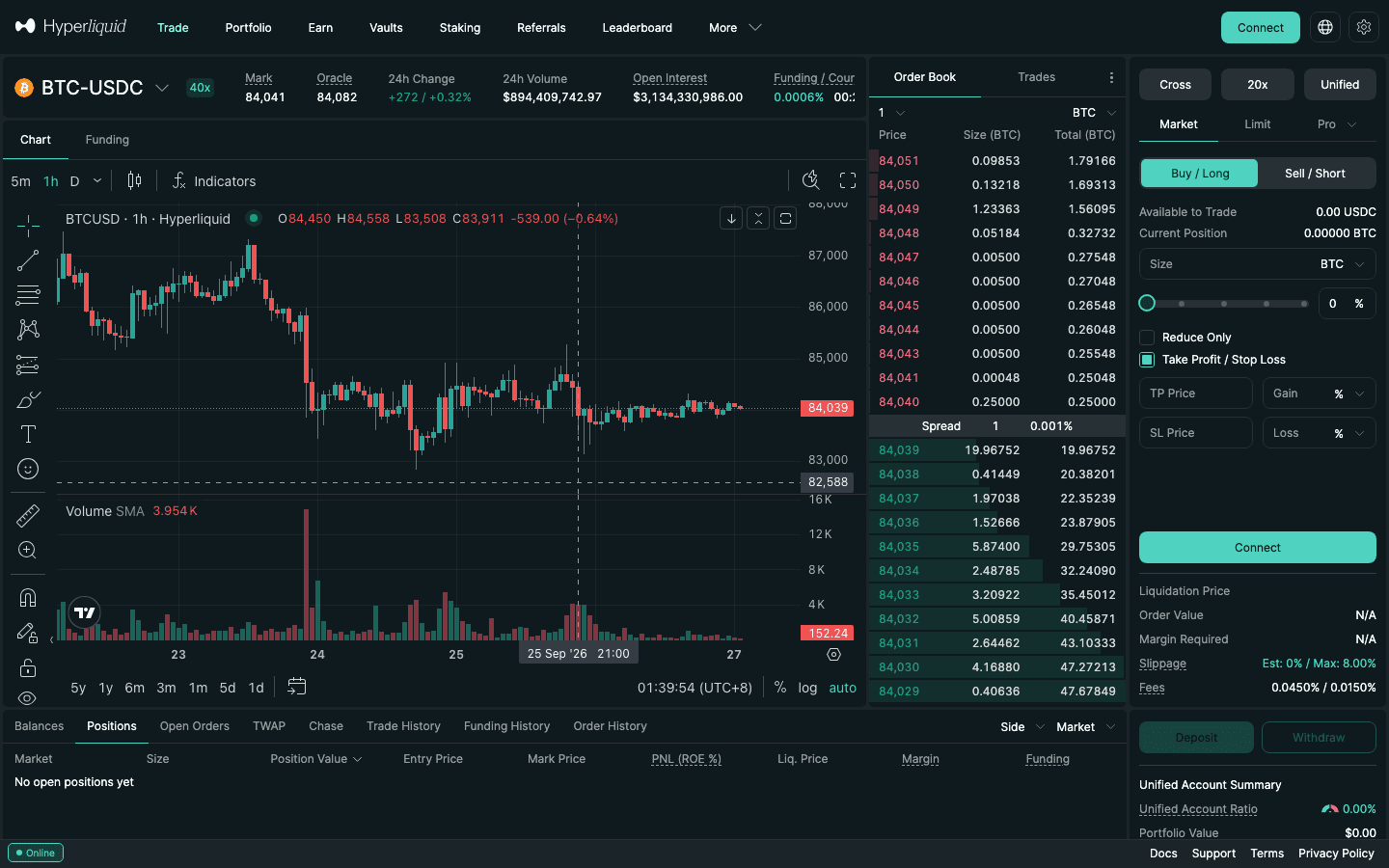Image resolution: width=1389 pixels, height=868 pixels.
Task: Uncheck Take Profit / Stop Loss
Action: pos(1147,360)
